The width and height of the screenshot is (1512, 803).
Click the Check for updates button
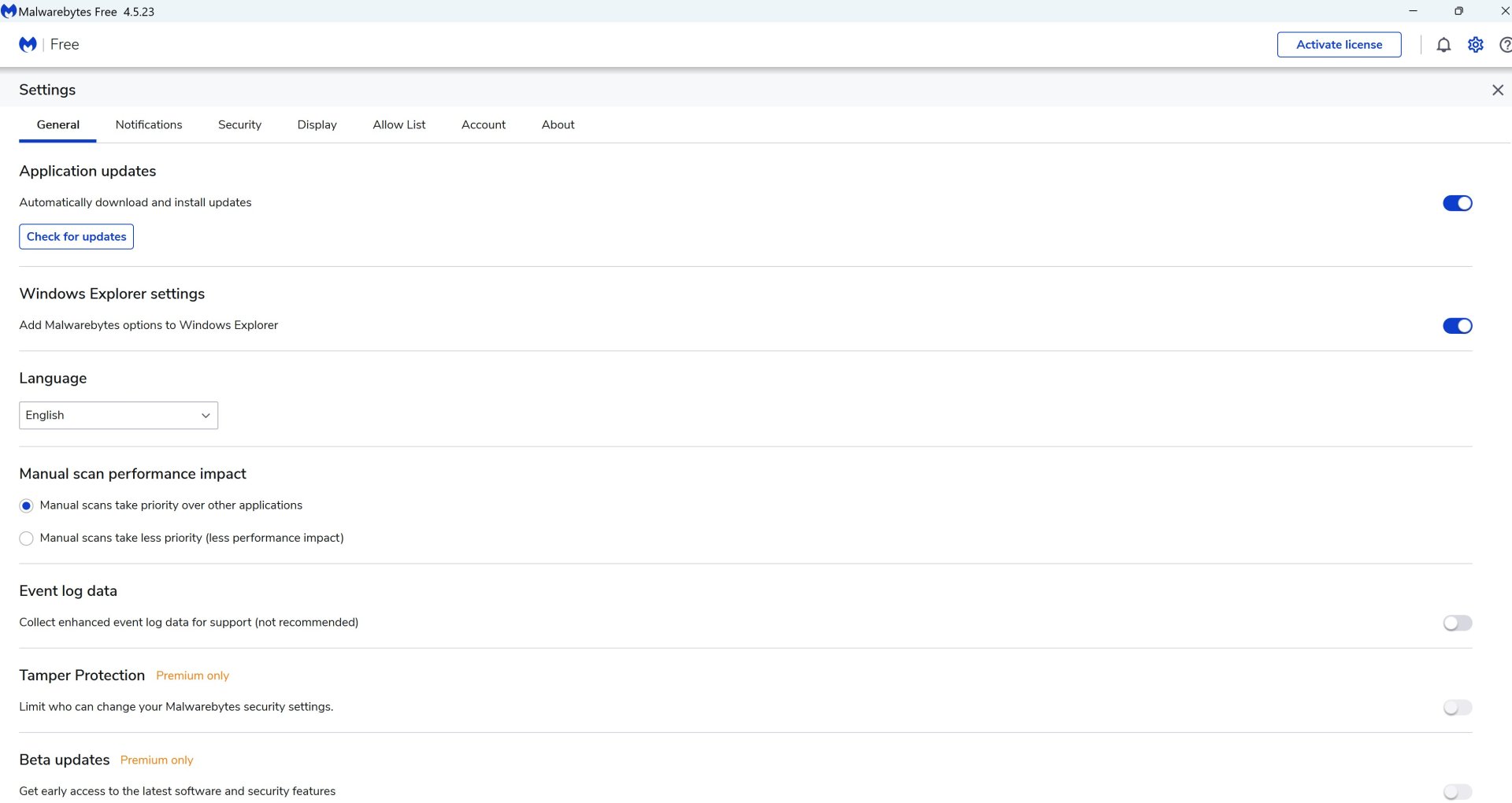tap(76, 237)
